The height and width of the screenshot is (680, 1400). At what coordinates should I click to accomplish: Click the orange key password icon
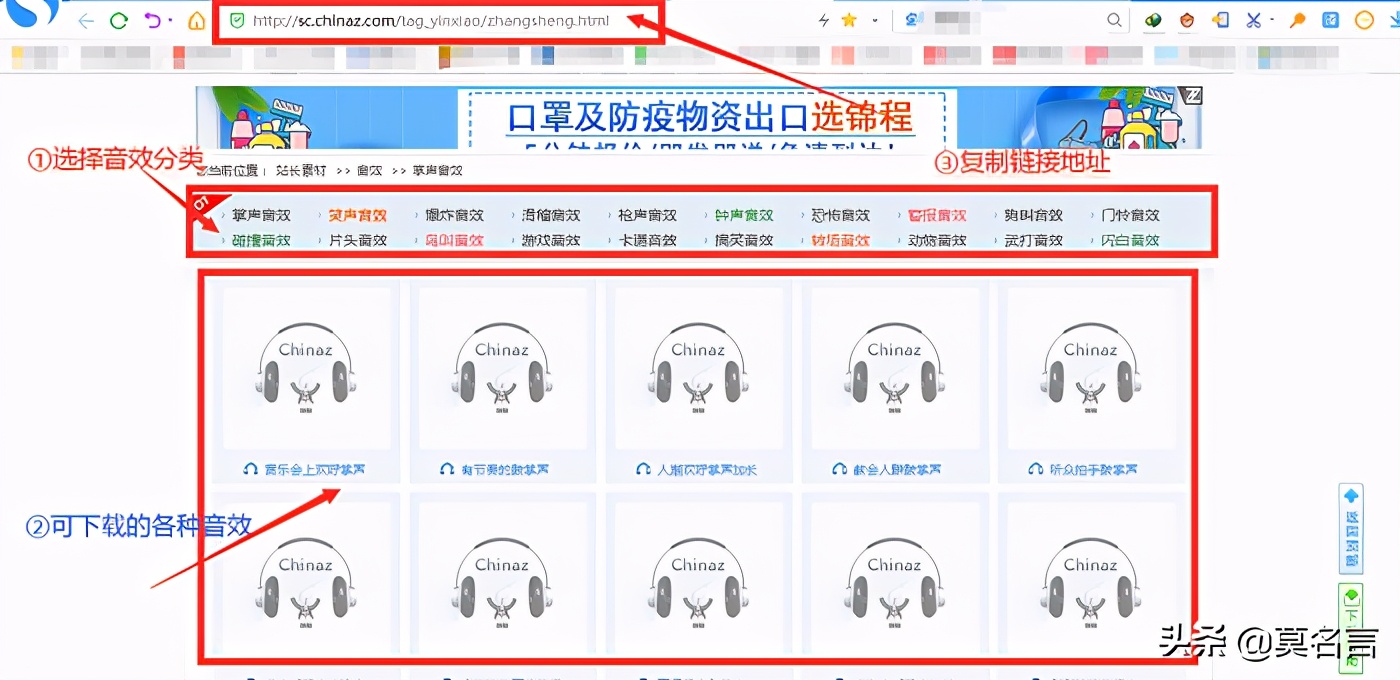pyautogui.click(x=1298, y=20)
